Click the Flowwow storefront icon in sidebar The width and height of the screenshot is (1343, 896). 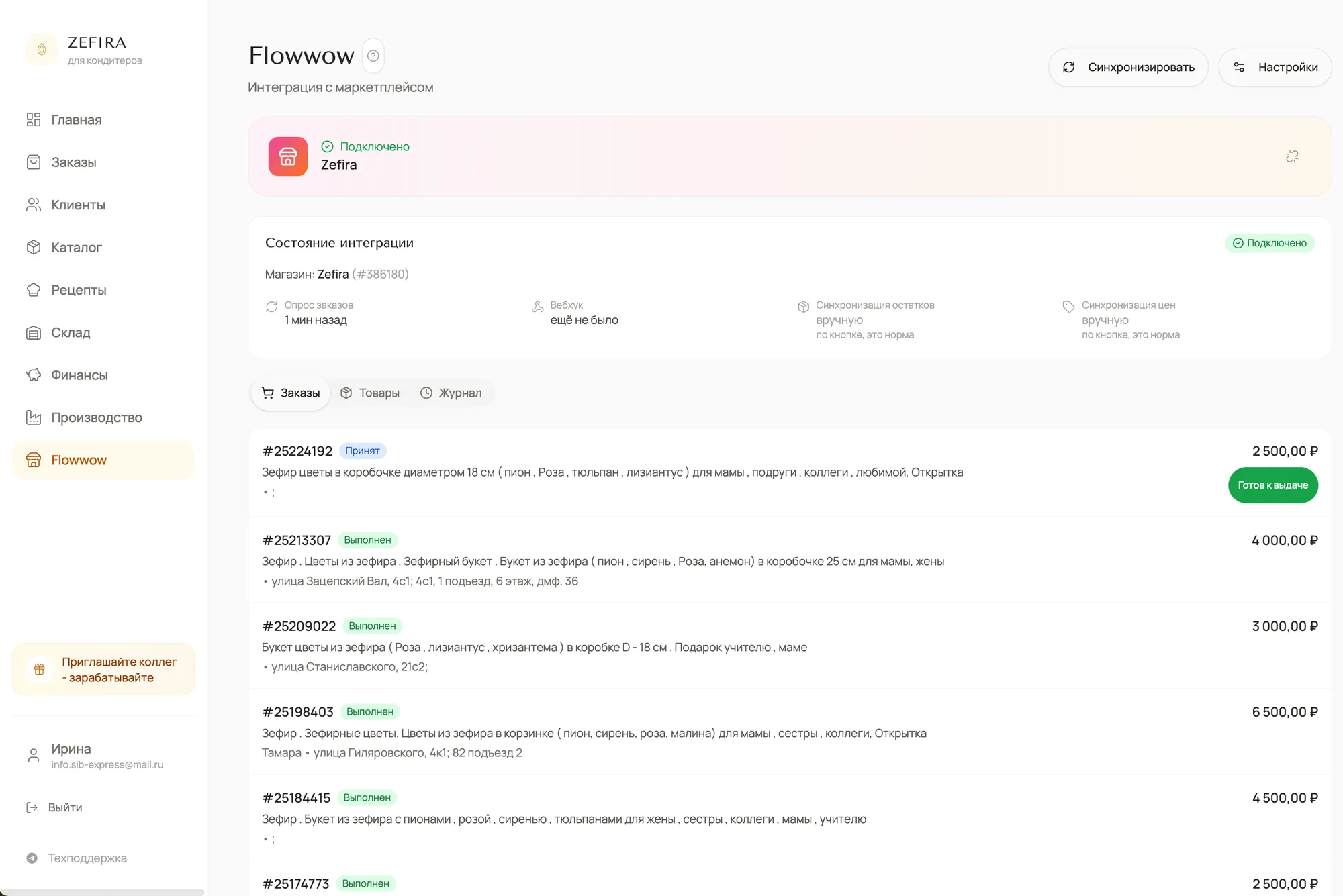[x=34, y=460]
